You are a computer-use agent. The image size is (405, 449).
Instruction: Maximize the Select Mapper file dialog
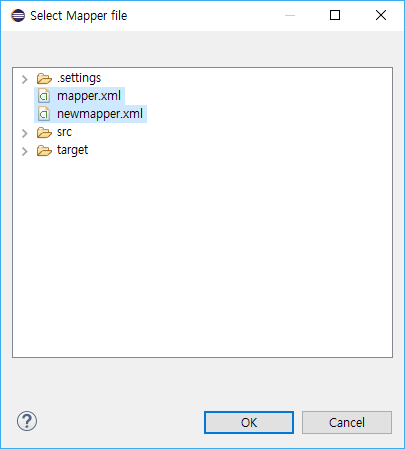(x=335, y=15)
